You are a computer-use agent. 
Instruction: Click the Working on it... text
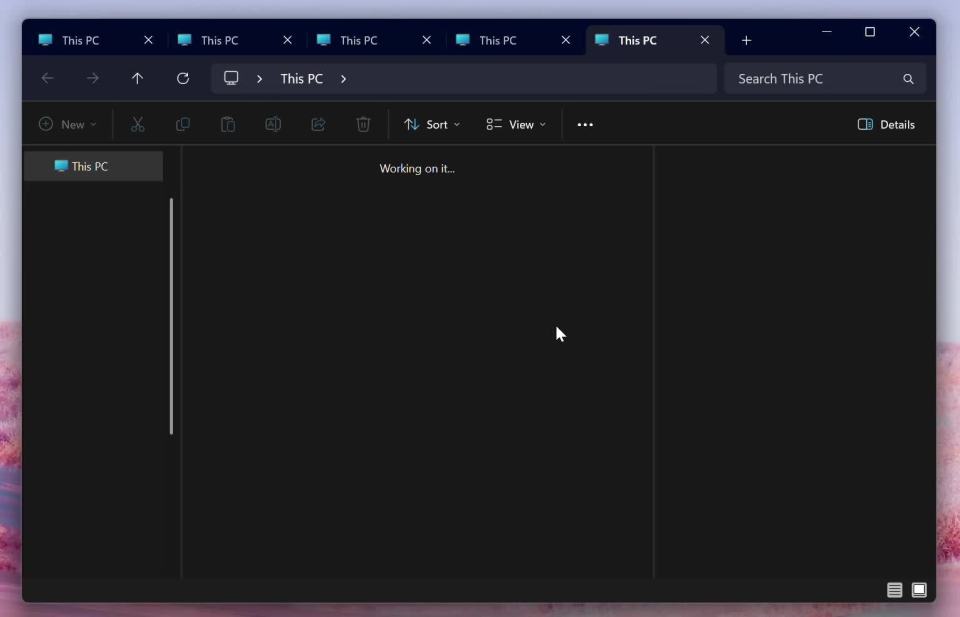417,168
